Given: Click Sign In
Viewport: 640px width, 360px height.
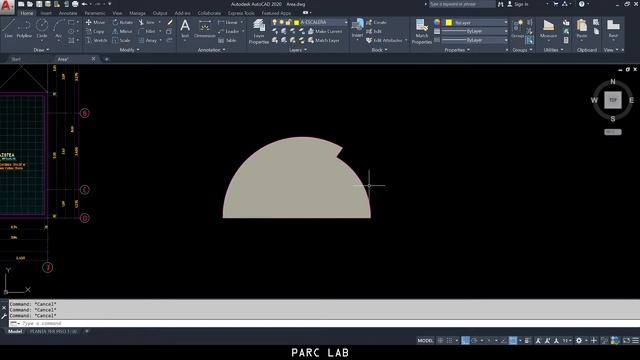Looking at the screenshot, I should [518, 4].
